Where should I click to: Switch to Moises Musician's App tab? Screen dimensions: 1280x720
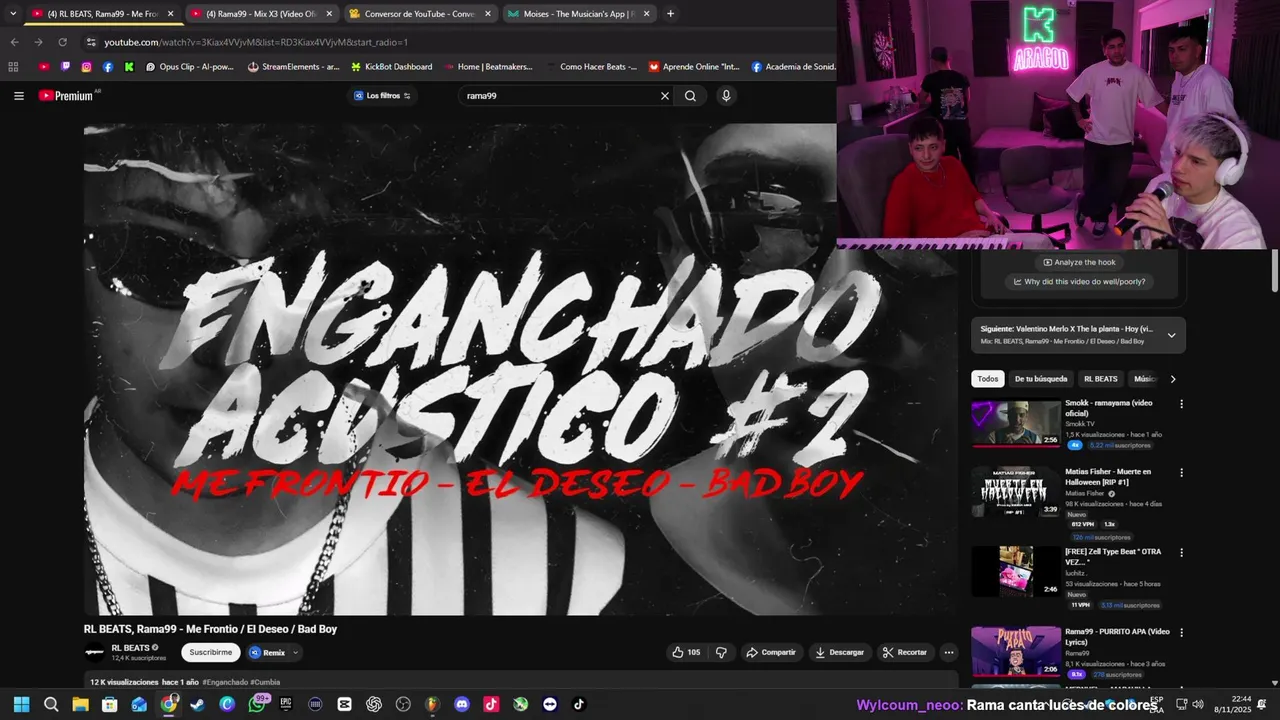point(578,14)
